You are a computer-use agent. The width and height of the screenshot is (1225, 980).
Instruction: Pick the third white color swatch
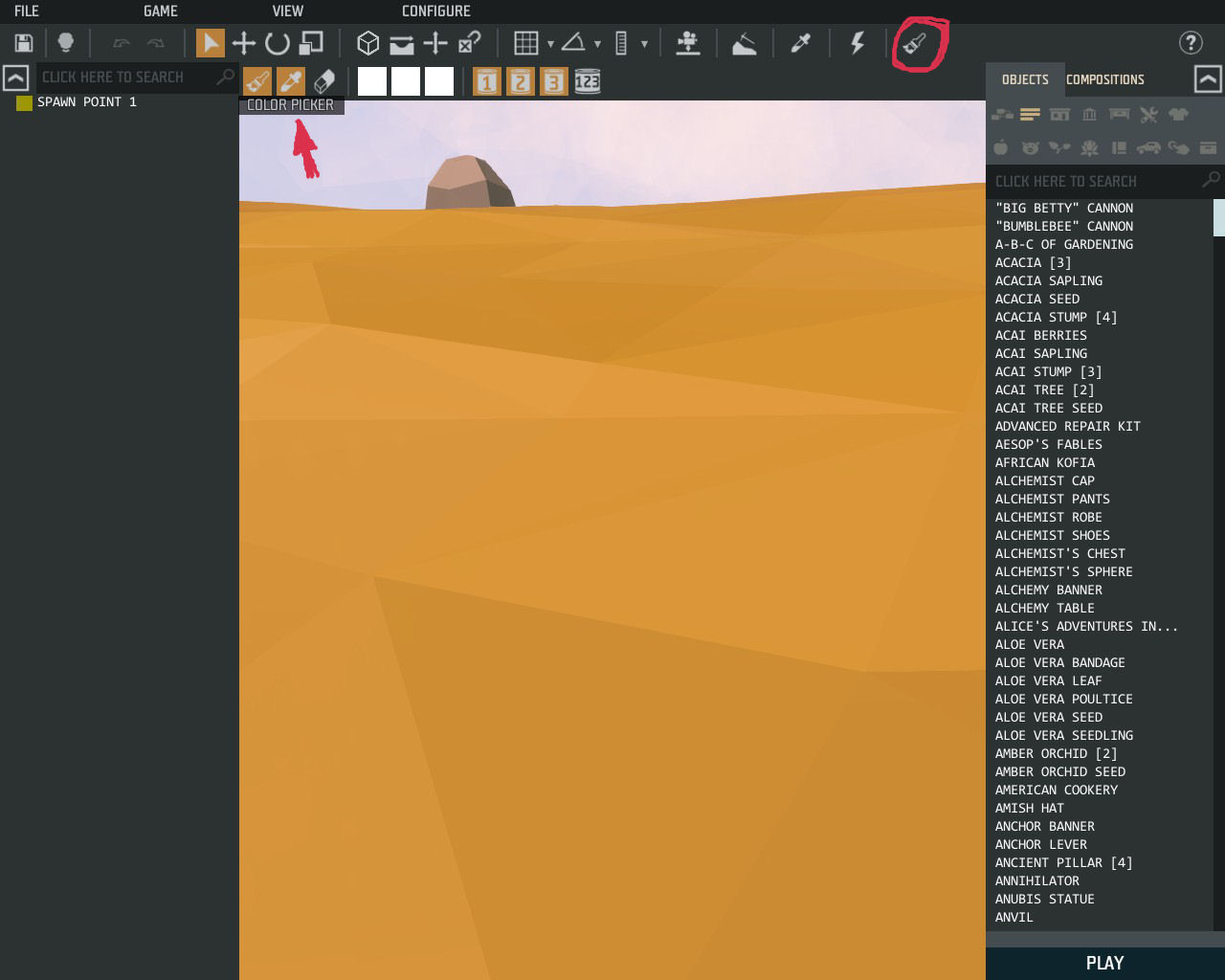(439, 81)
